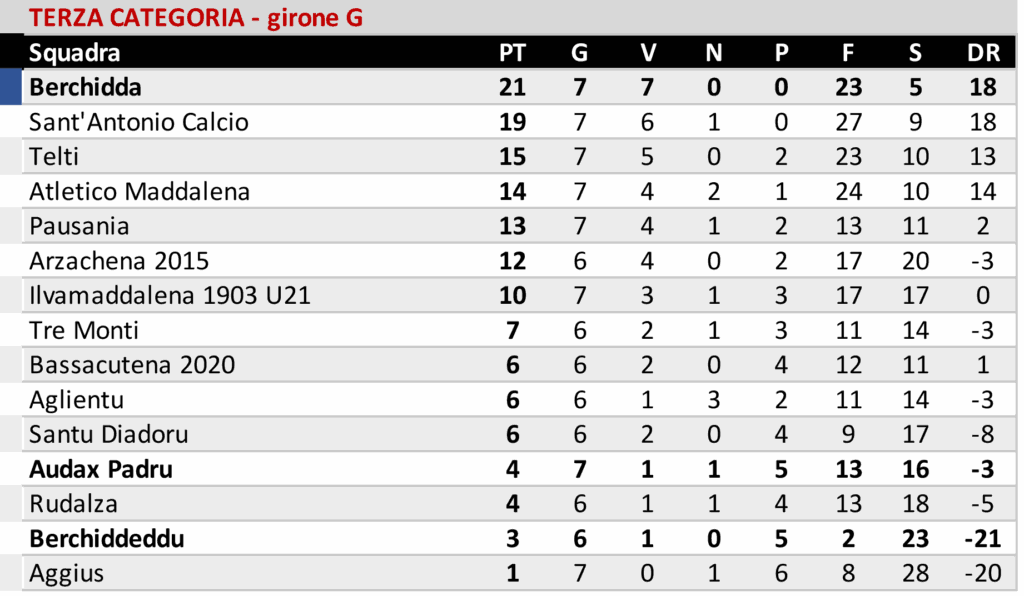Click the Bassacutena 2020 team name
The image size is (1024, 596).
coord(132,365)
